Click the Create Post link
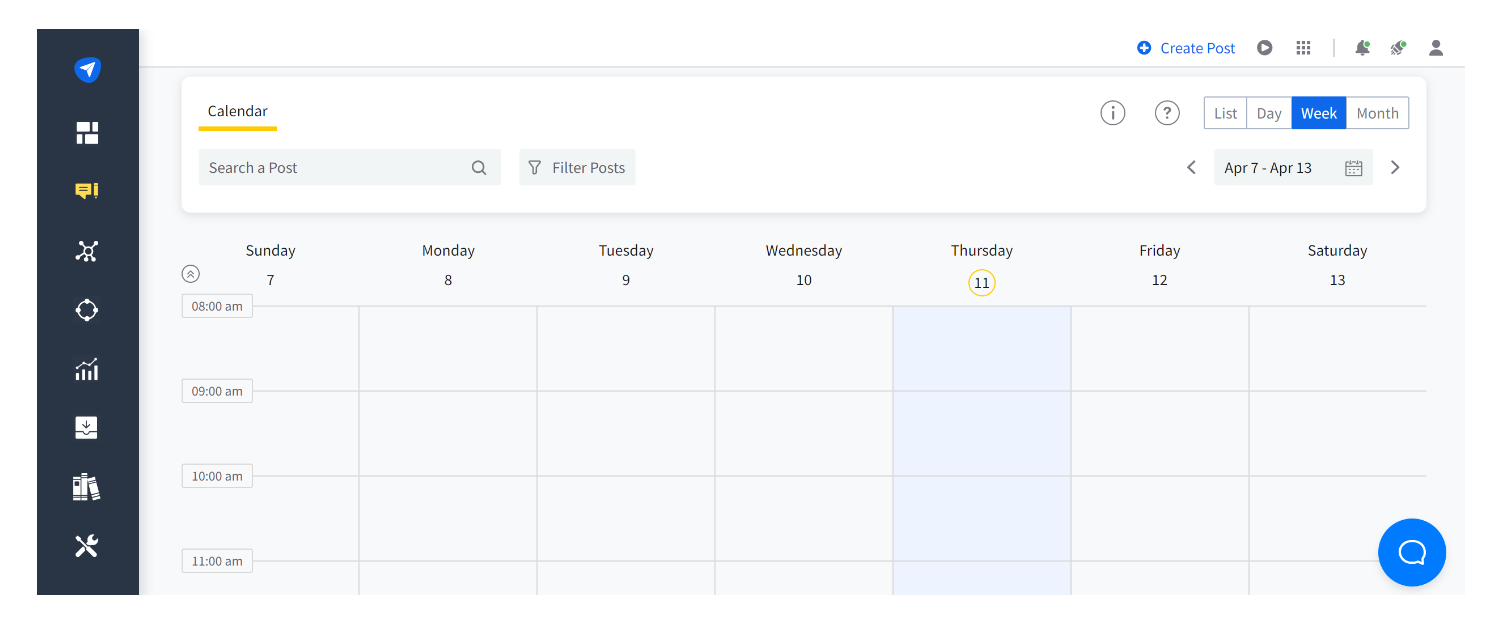This screenshot has height=624, width=1494. (1187, 48)
